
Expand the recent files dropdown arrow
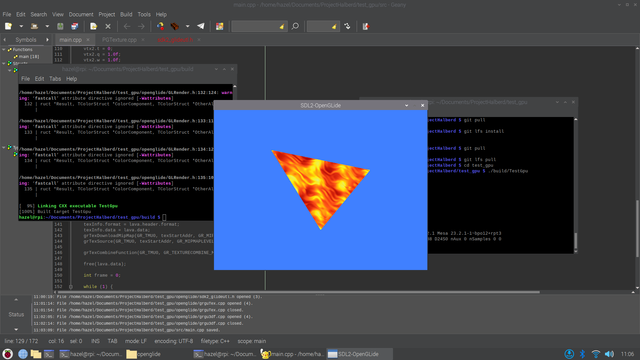47,26
